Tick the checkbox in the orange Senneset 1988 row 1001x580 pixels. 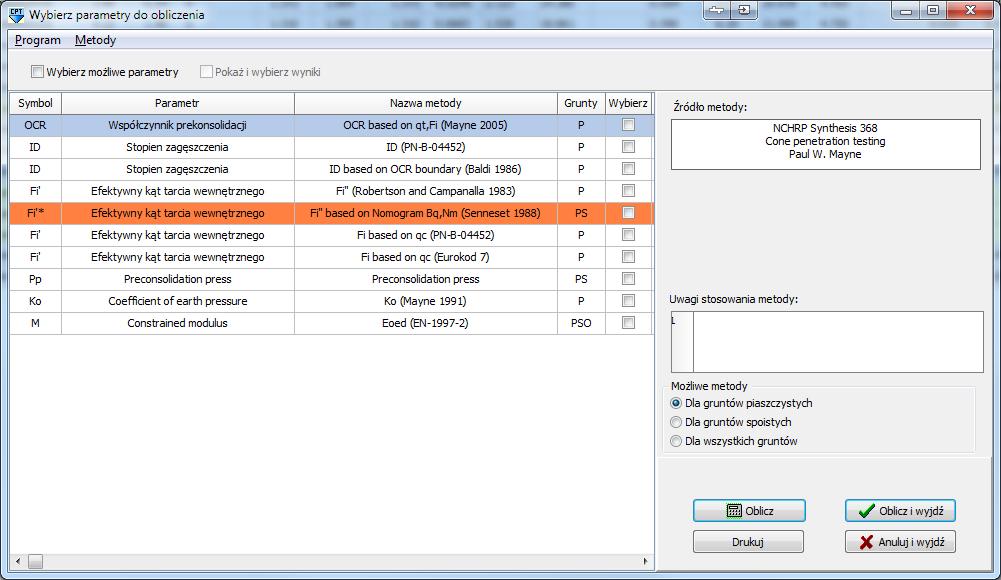tap(628, 212)
